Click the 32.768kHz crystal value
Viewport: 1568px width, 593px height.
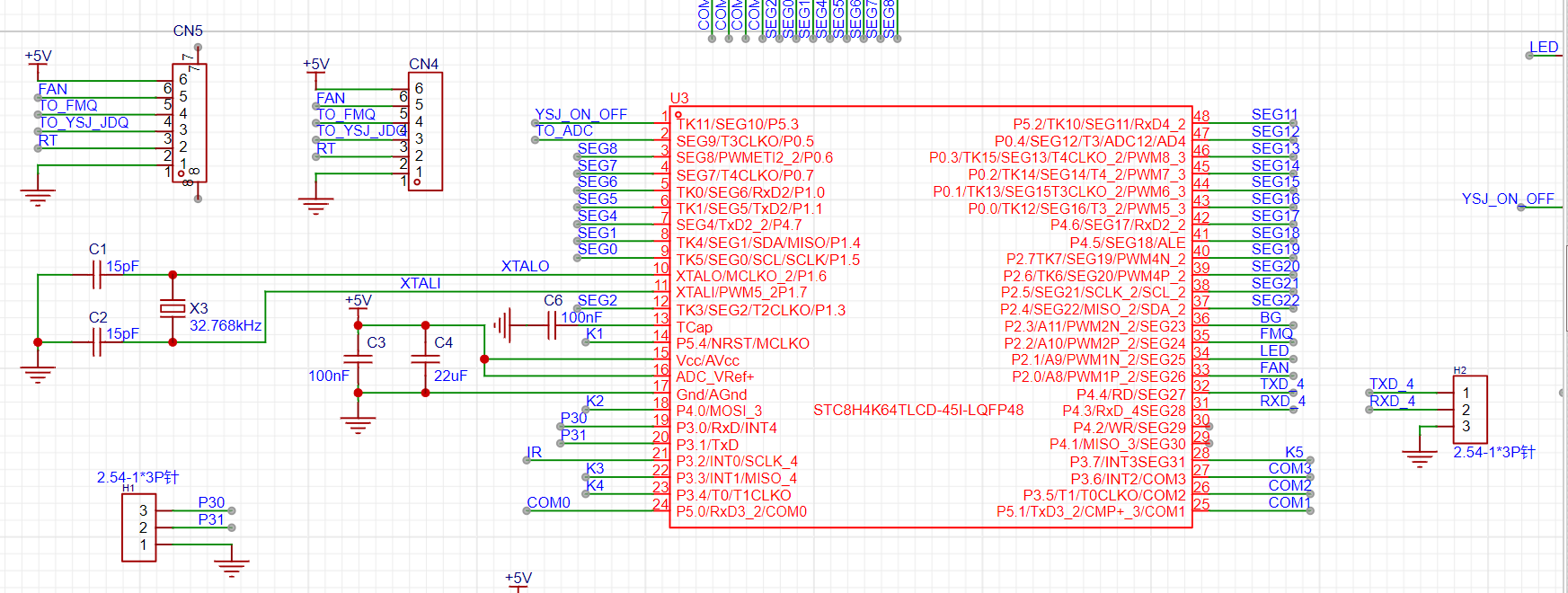pyautogui.click(x=226, y=325)
